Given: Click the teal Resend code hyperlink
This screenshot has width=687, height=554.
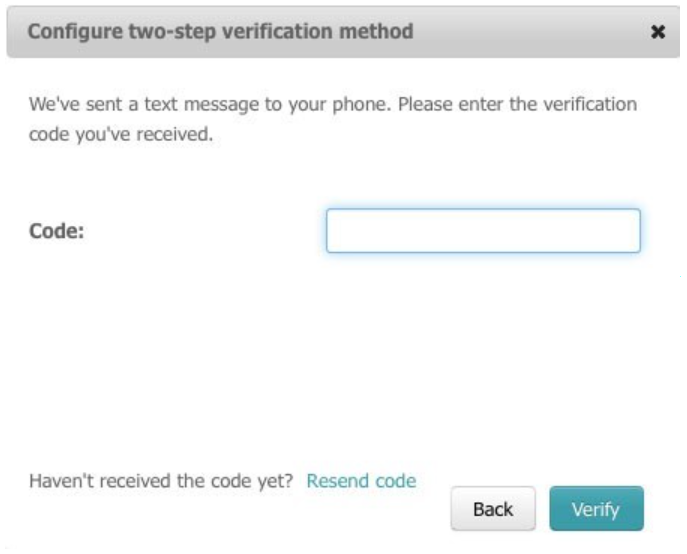Looking at the screenshot, I should [x=361, y=481].
